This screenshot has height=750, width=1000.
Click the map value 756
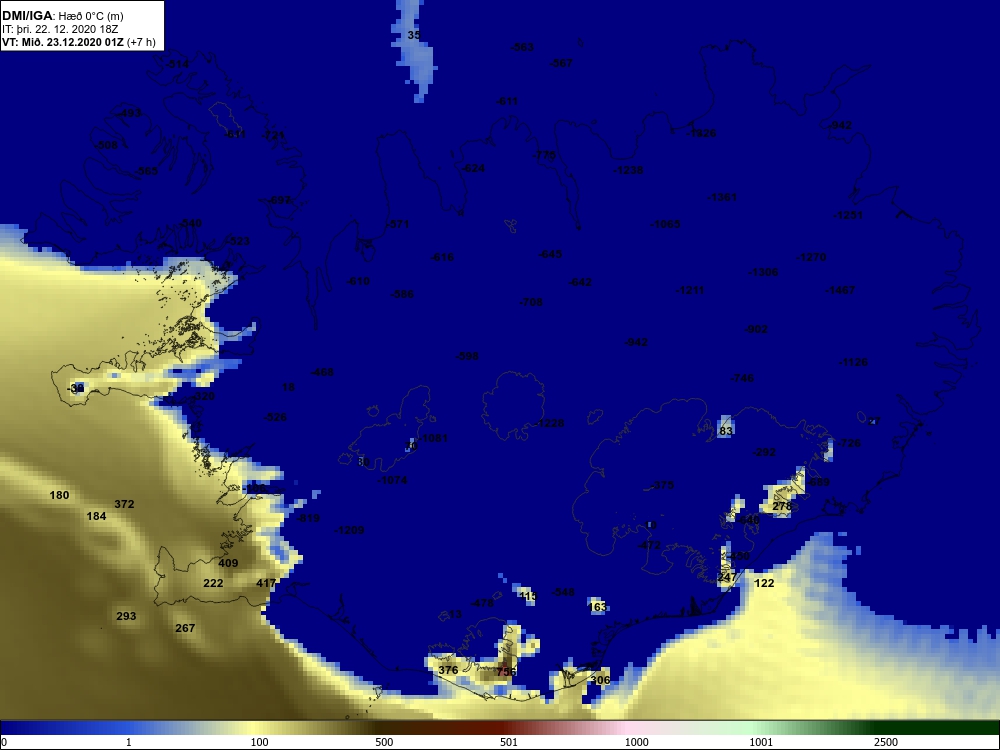tap(506, 672)
